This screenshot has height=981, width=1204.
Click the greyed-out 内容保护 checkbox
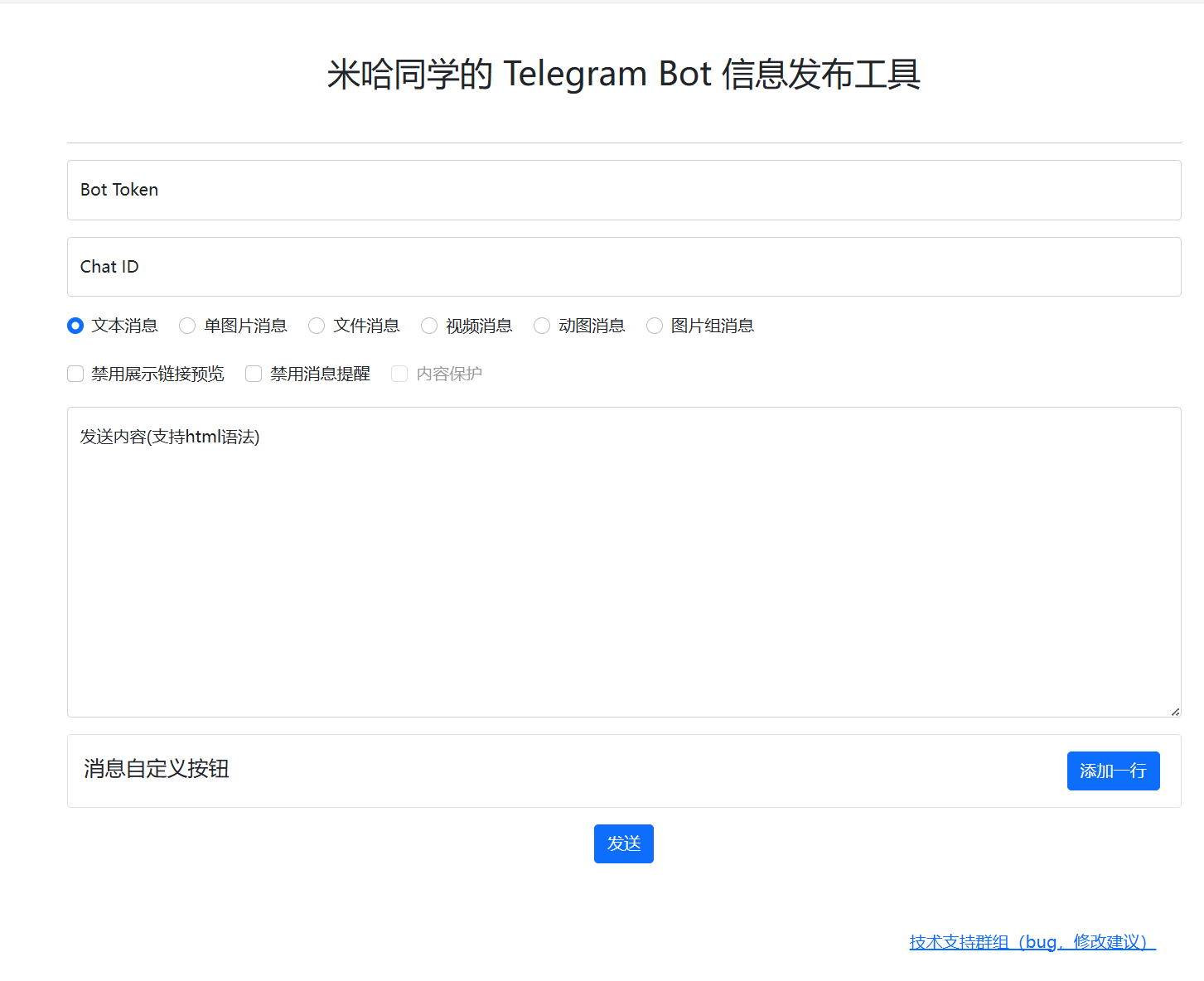coord(399,374)
